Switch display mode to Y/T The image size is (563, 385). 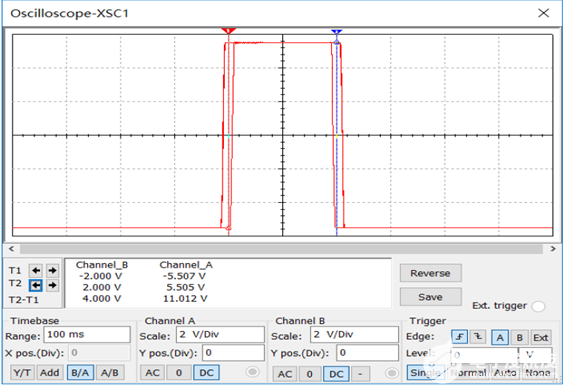coord(22,373)
